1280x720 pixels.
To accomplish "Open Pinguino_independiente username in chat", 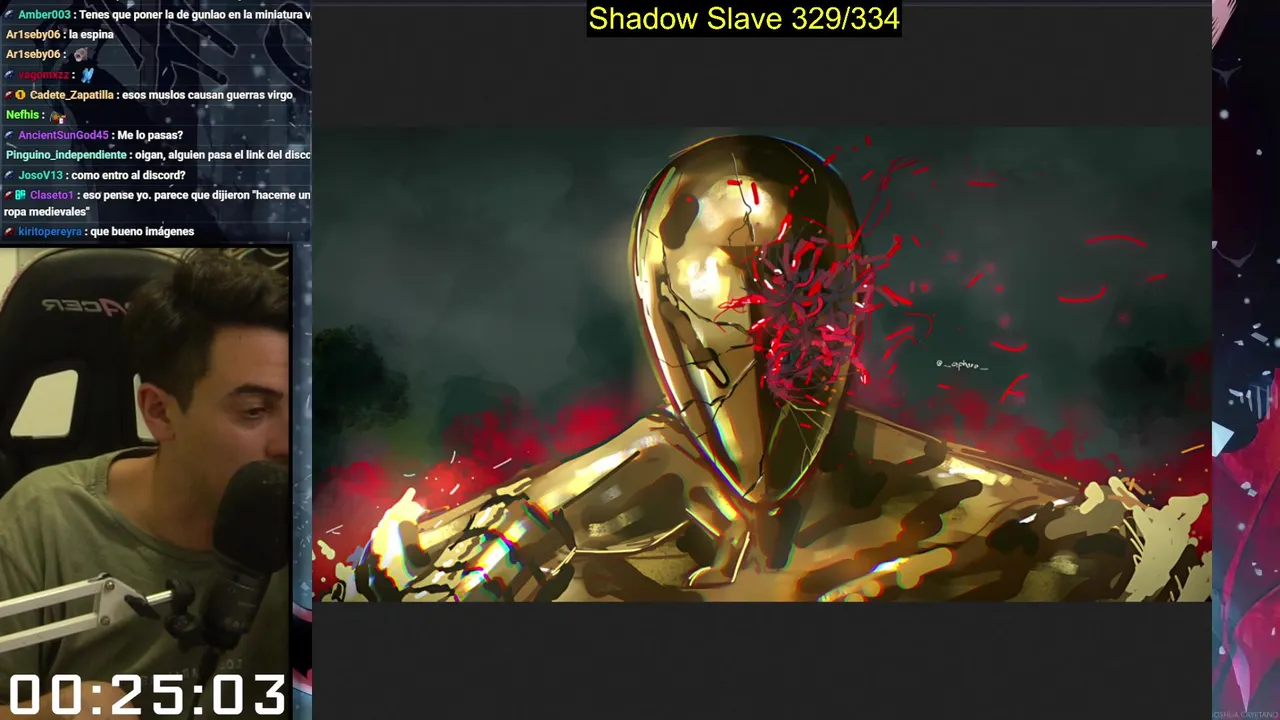I will click(x=66, y=155).
